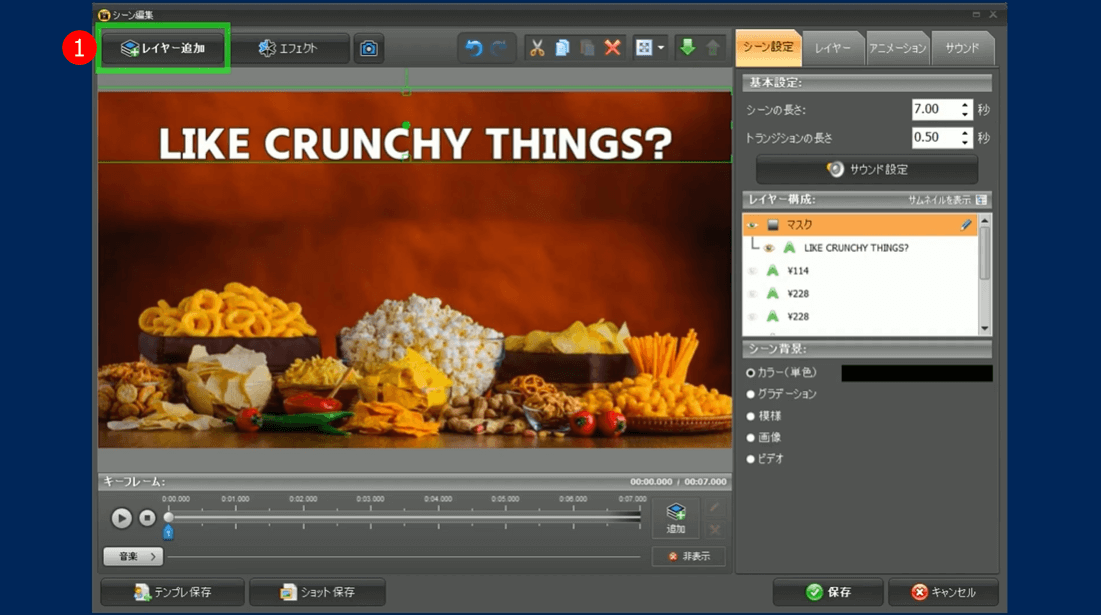1101x615 pixels.
Task: Click the camera snapshot icon
Action: pyautogui.click(x=369, y=48)
